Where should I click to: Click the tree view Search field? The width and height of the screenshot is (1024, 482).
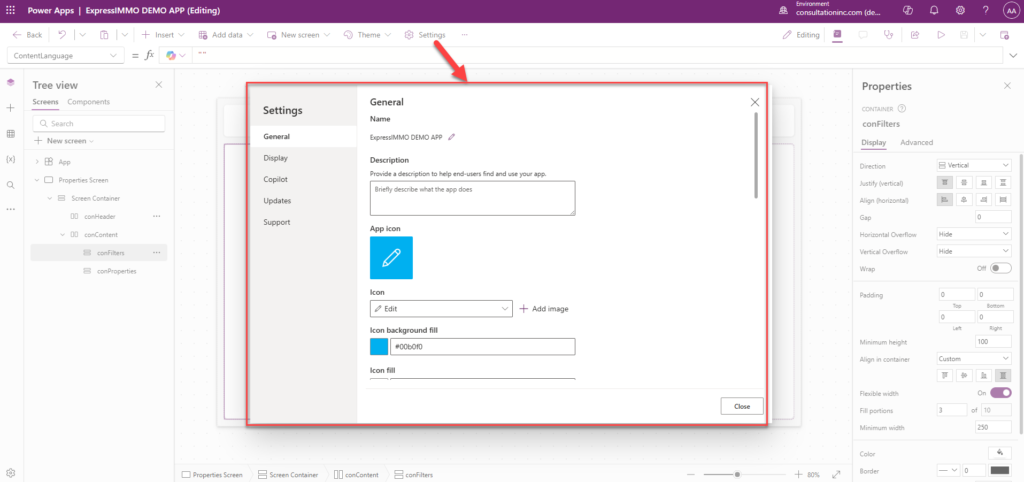pyautogui.click(x=99, y=123)
